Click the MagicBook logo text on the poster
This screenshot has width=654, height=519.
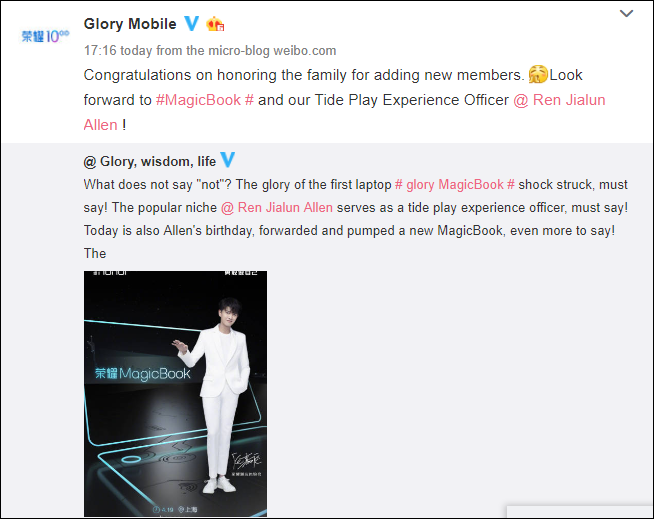(143, 374)
